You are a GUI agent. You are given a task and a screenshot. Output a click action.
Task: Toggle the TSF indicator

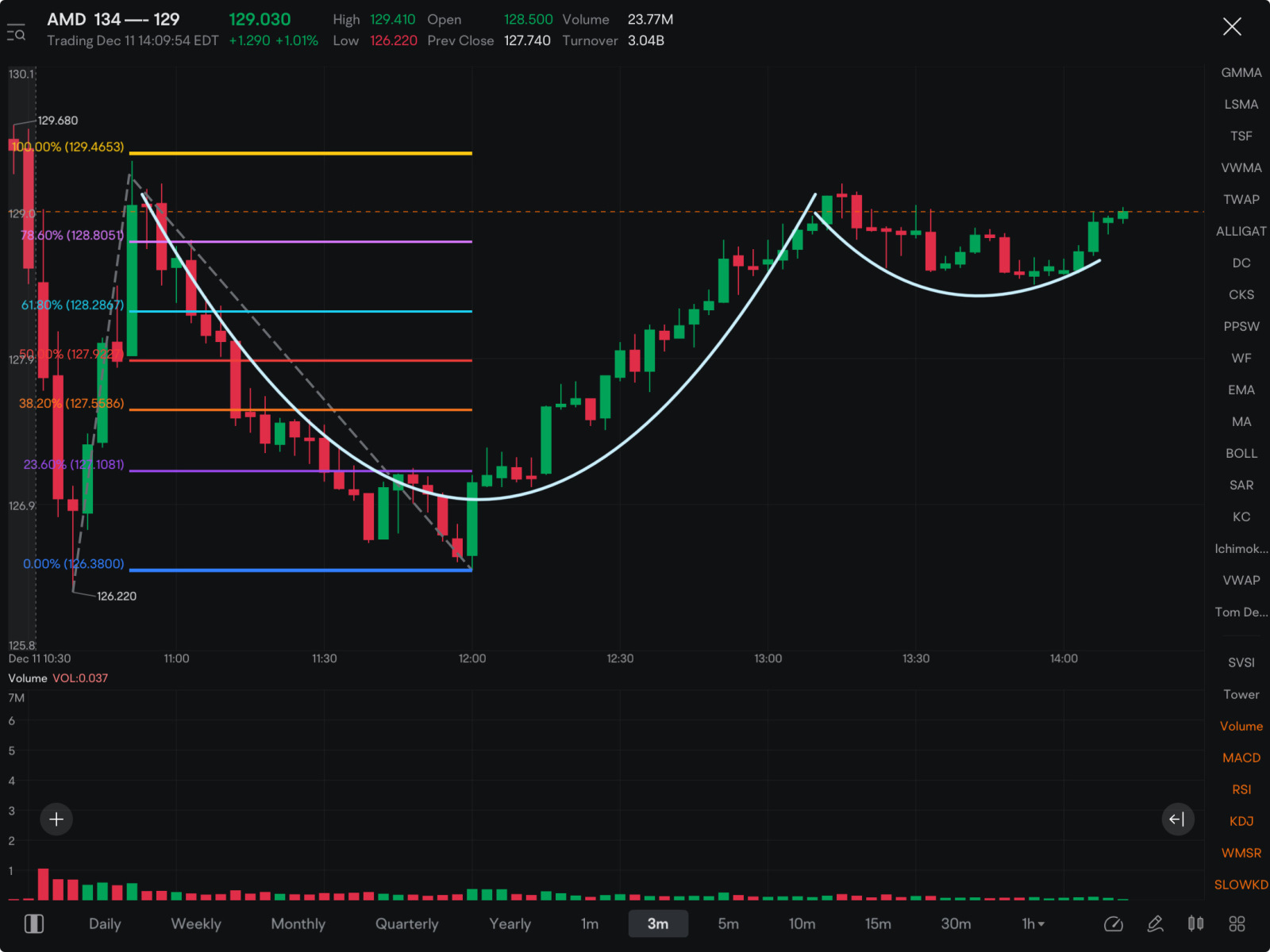(1241, 136)
